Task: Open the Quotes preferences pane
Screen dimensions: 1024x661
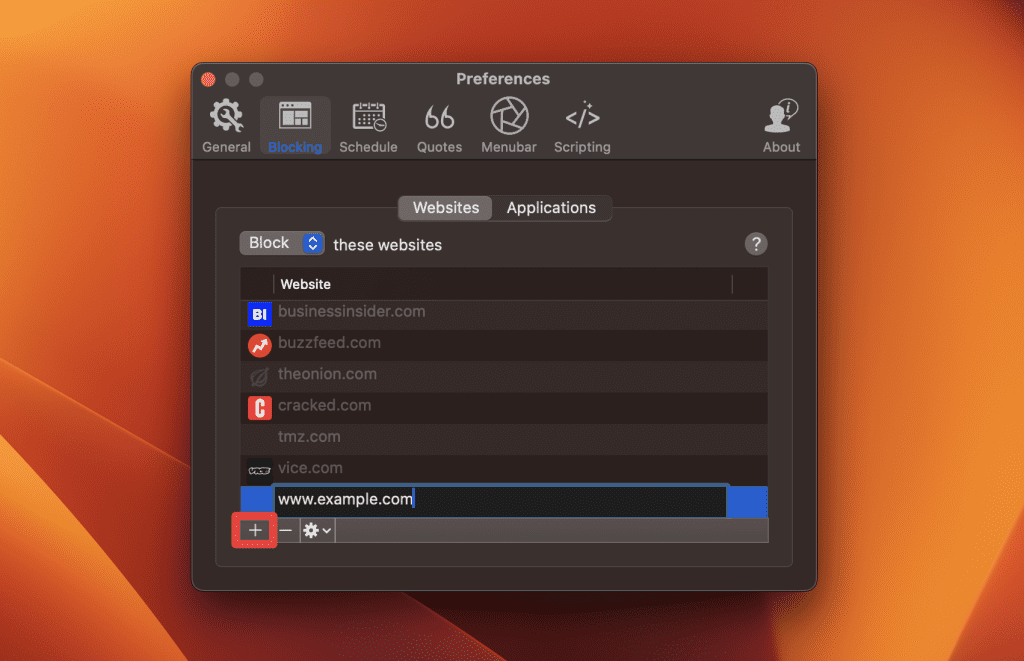Action: (440, 127)
